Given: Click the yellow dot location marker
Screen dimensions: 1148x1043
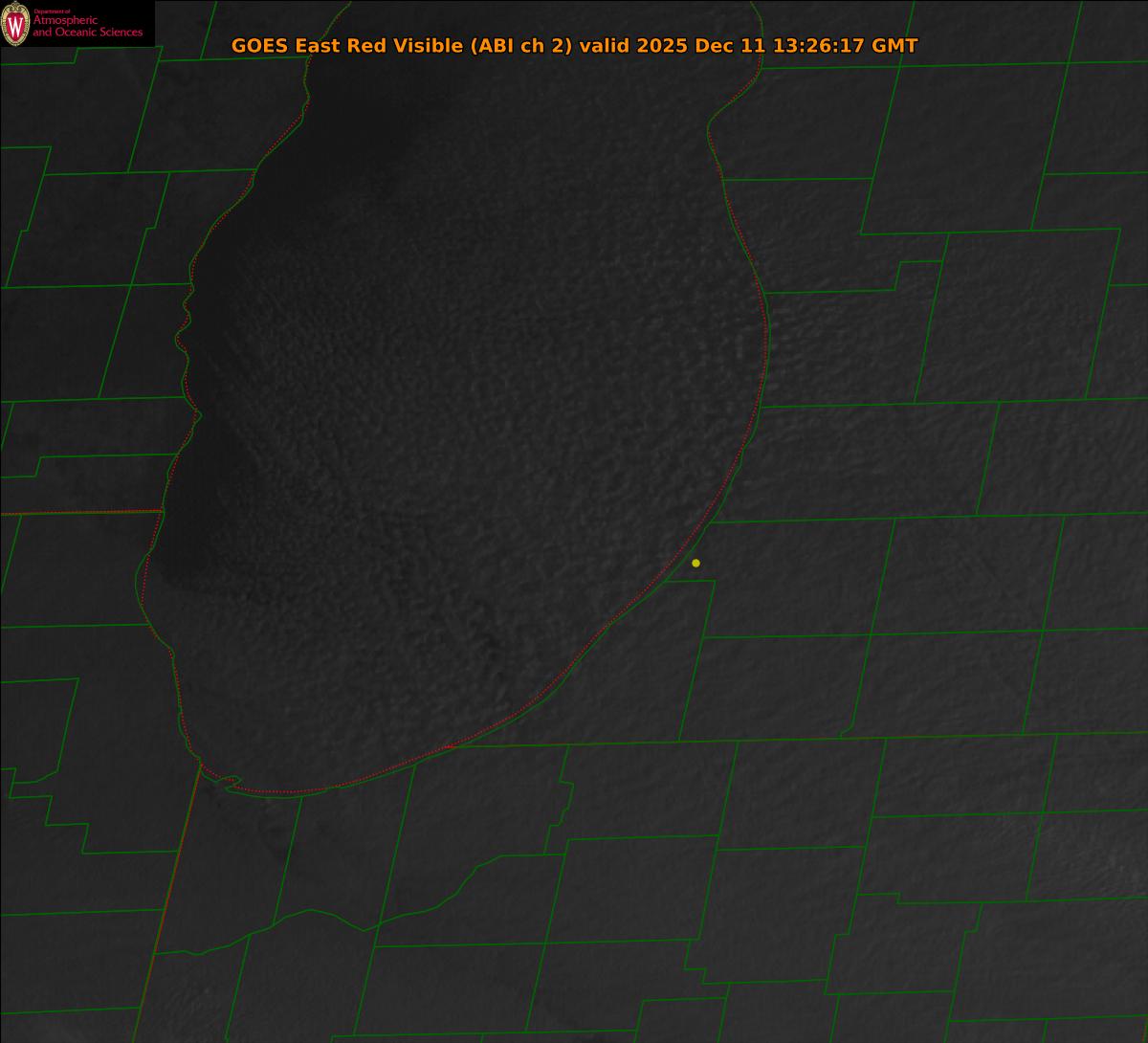Looking at the screenshot, I should coord(695,563).
